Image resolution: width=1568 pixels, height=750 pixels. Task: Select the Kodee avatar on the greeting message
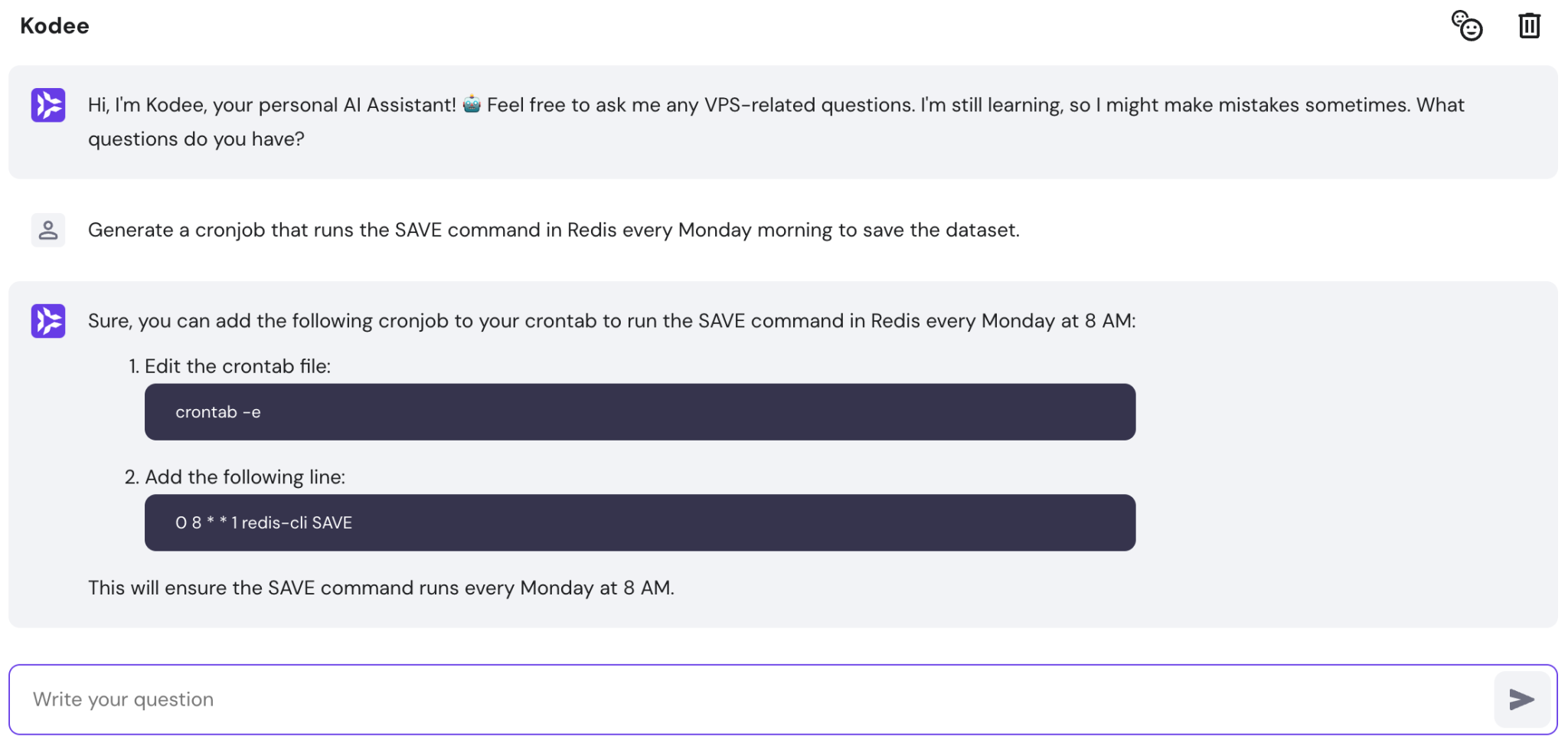point(47,106)
